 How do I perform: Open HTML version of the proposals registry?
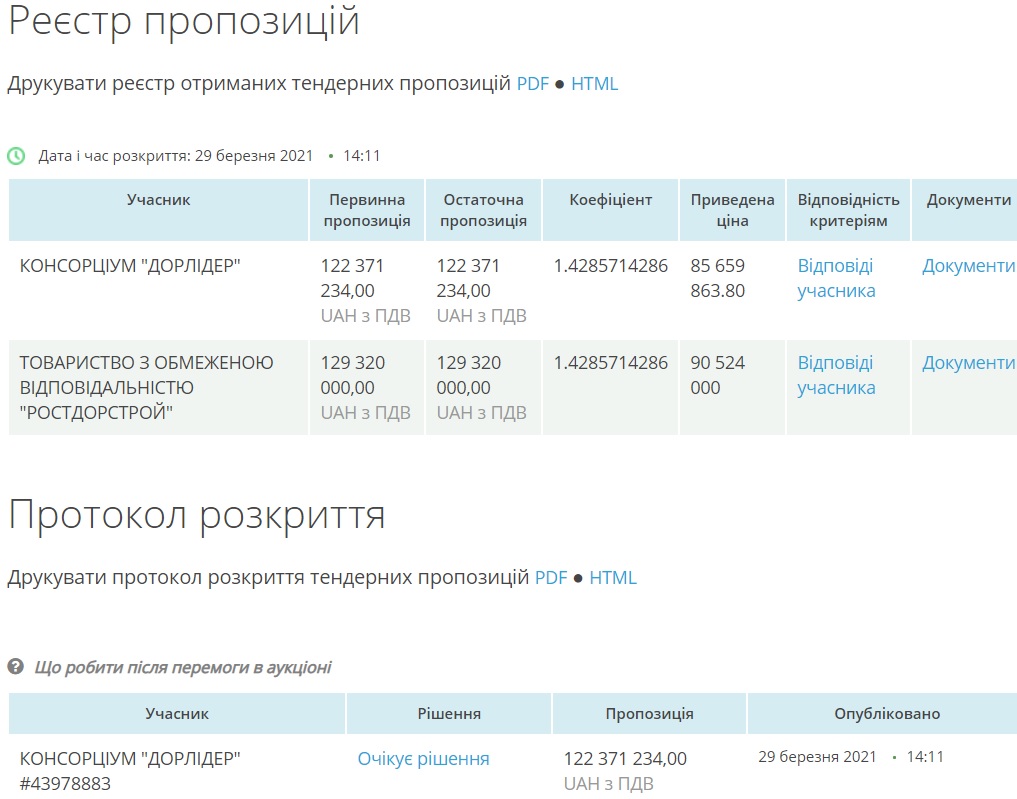pyautogui.click(x=594, y=84)
